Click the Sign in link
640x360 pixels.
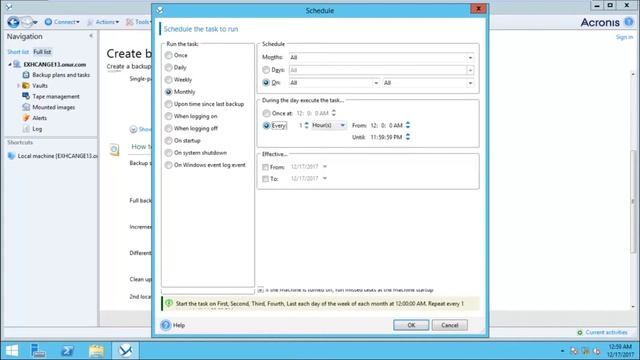[624, 37]
